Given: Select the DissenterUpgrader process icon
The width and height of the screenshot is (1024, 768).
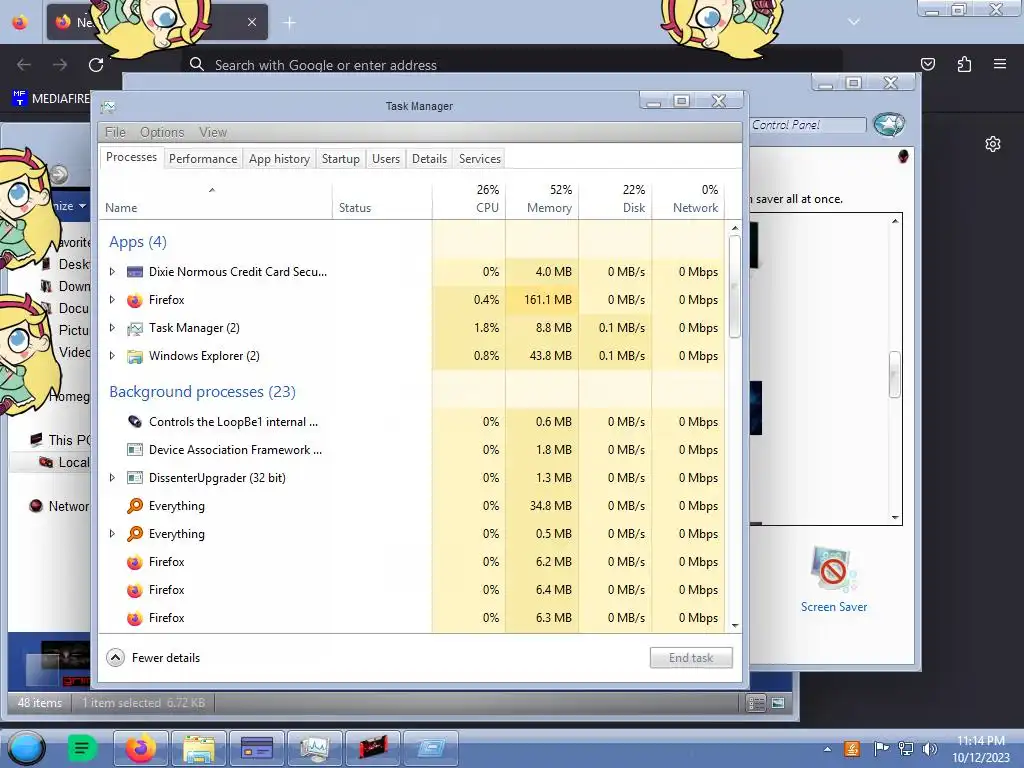Looking at the screenshot, I should pos(135,478).
